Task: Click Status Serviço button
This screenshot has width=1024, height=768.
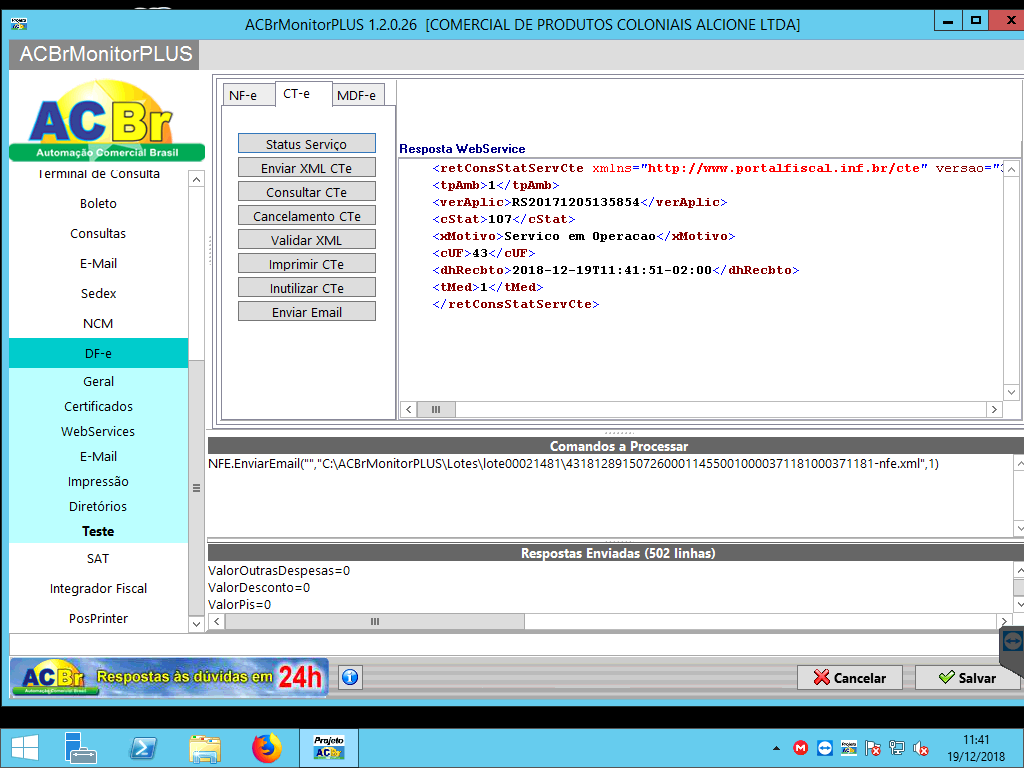Action: pos(307,144)
